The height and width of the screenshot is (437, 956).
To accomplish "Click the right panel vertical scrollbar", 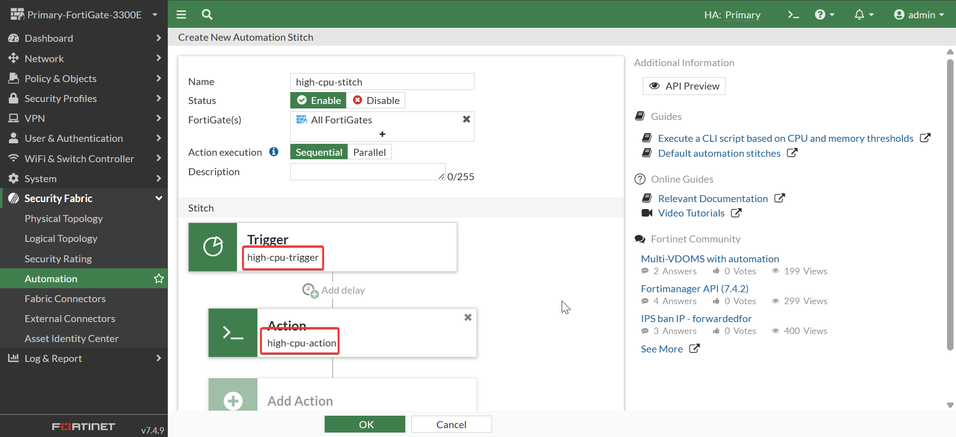I will coord(950,204).
